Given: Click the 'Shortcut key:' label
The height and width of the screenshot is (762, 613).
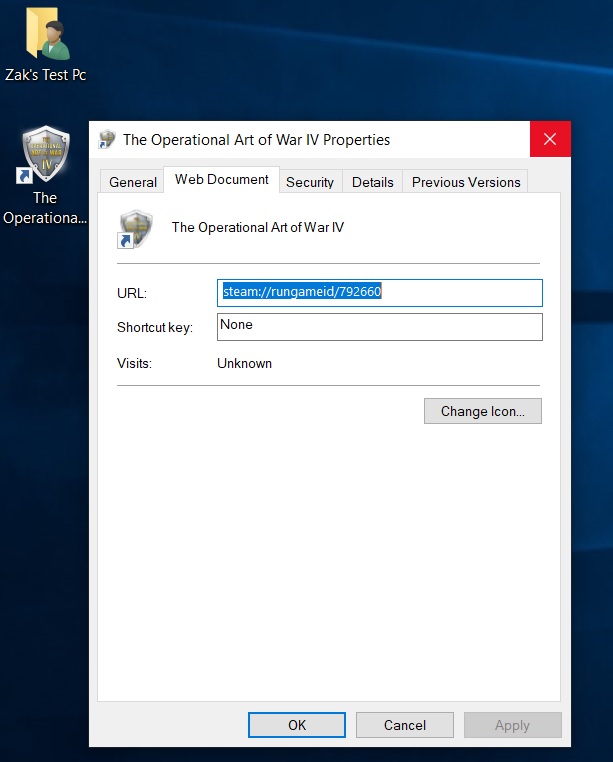Looking at the screenshot, I should (155, 328).
